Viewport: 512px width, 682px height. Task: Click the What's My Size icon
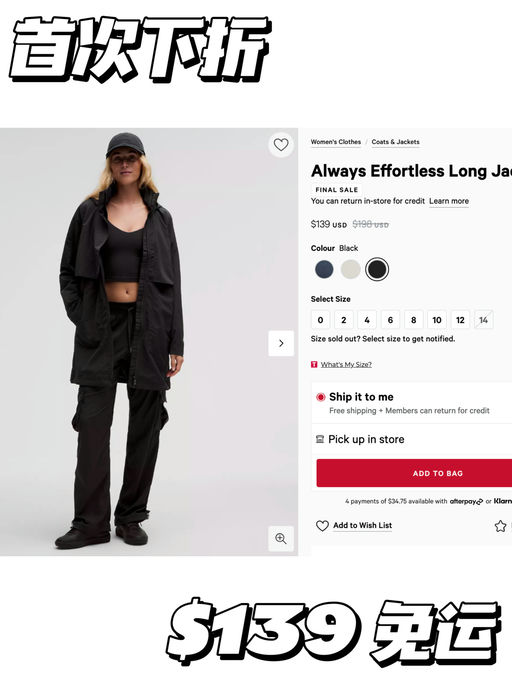(314, 364)
